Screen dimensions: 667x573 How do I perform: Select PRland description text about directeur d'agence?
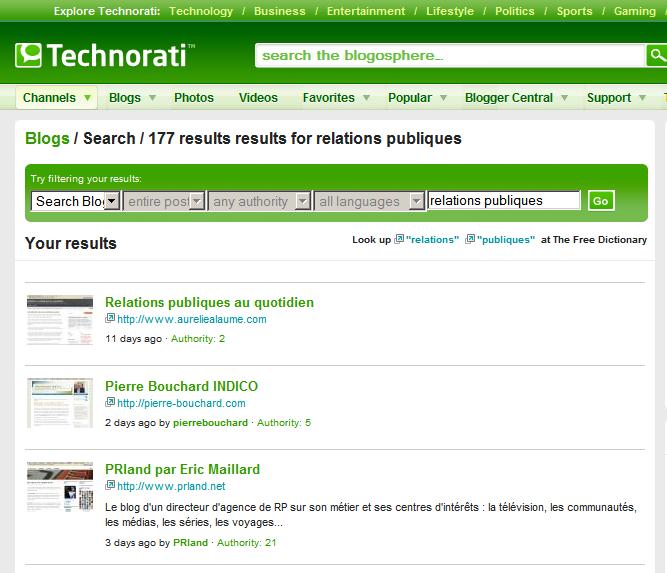point(371,515)
